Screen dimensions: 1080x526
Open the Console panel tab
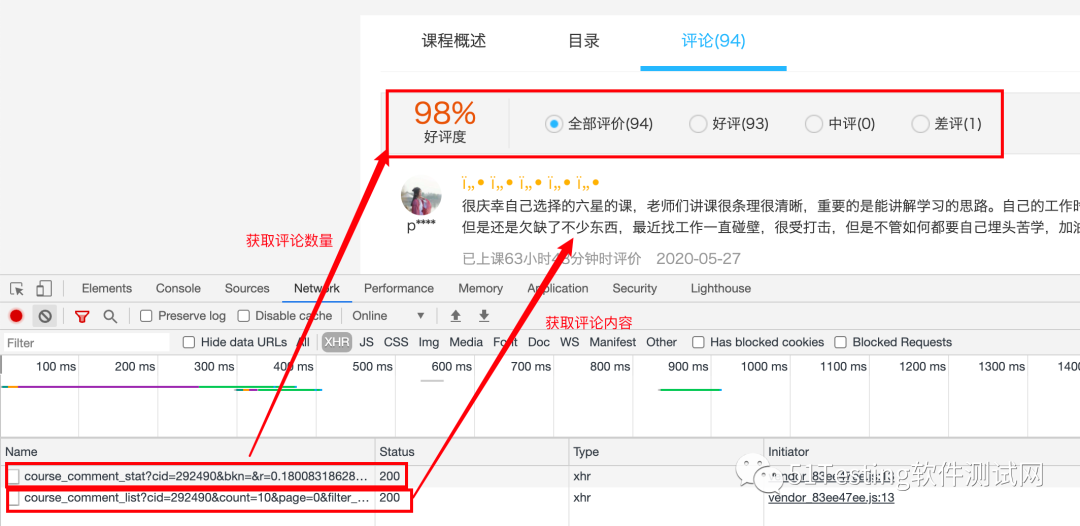tap(178, 288)
